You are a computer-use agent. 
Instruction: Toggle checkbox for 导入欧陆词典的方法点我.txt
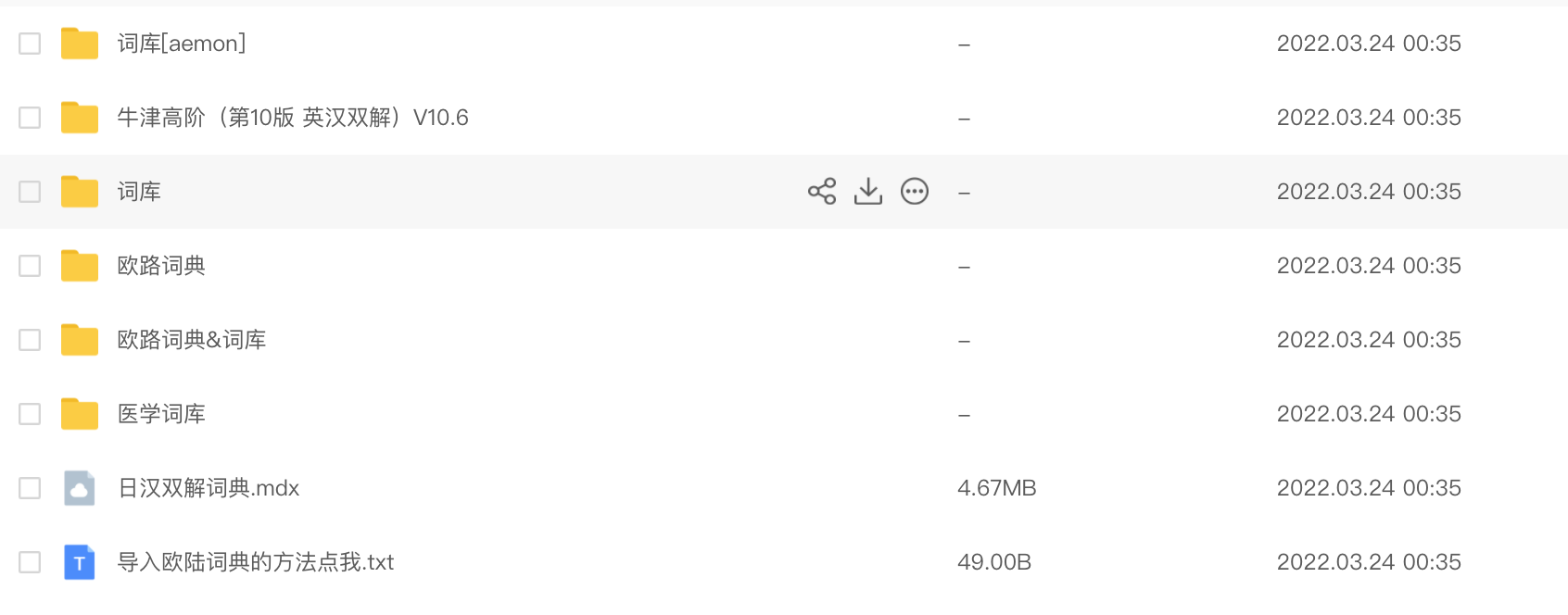(30, 562)
